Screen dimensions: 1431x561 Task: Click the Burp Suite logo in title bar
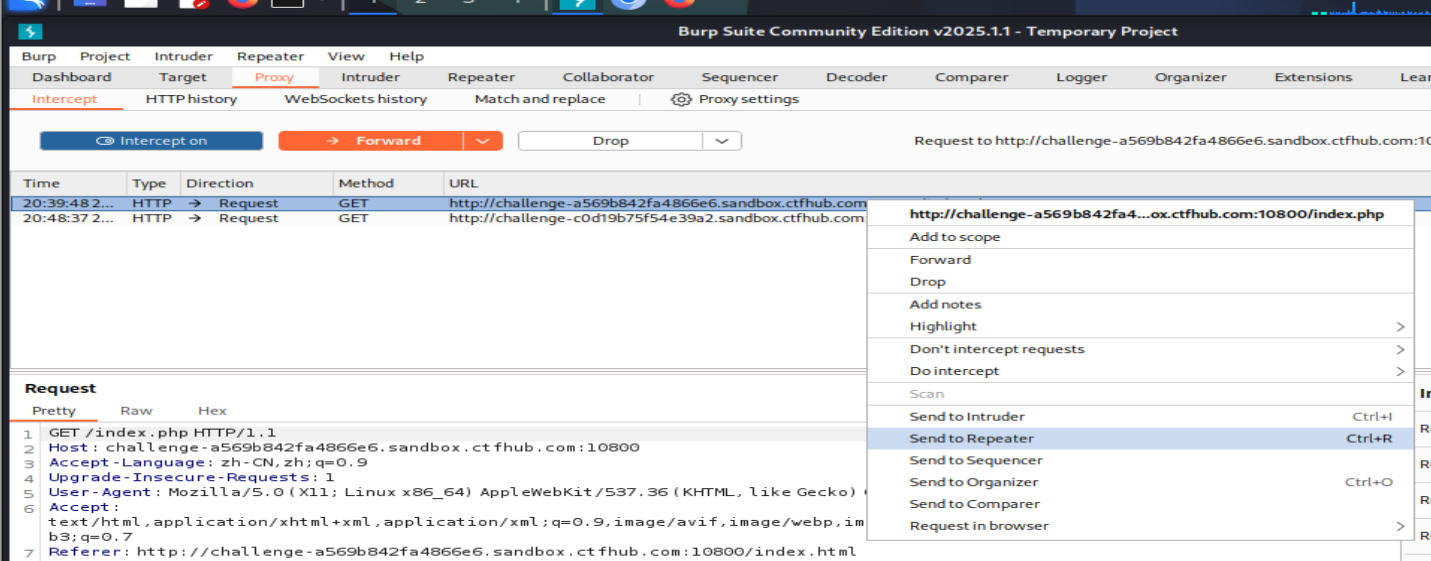pos(30,31)
